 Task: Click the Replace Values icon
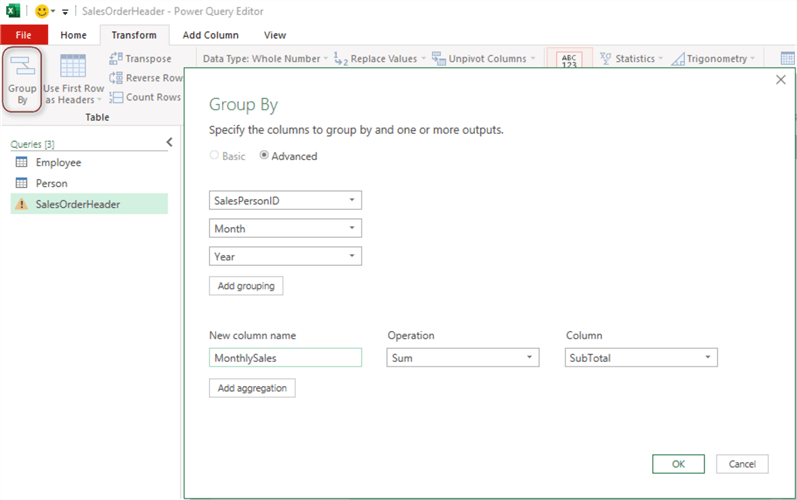pyautogui.click(x=340, y=59)
